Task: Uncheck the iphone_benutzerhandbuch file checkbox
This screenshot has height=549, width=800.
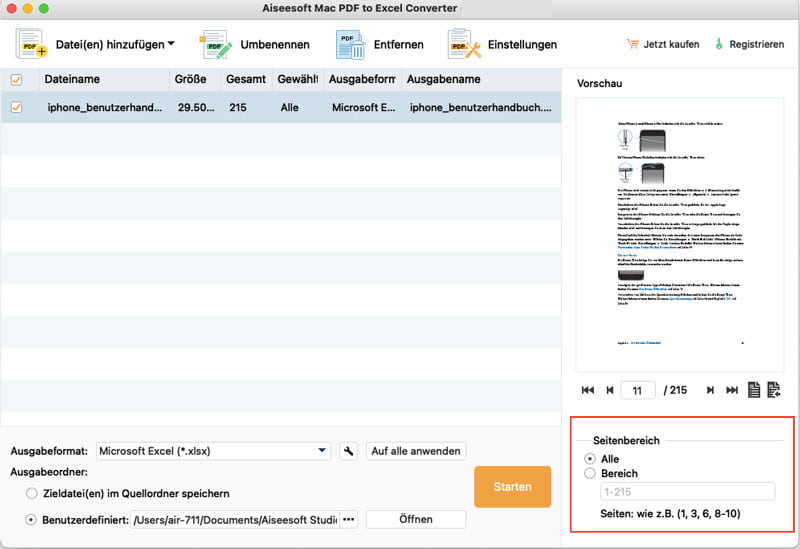Action: point(16,107)
